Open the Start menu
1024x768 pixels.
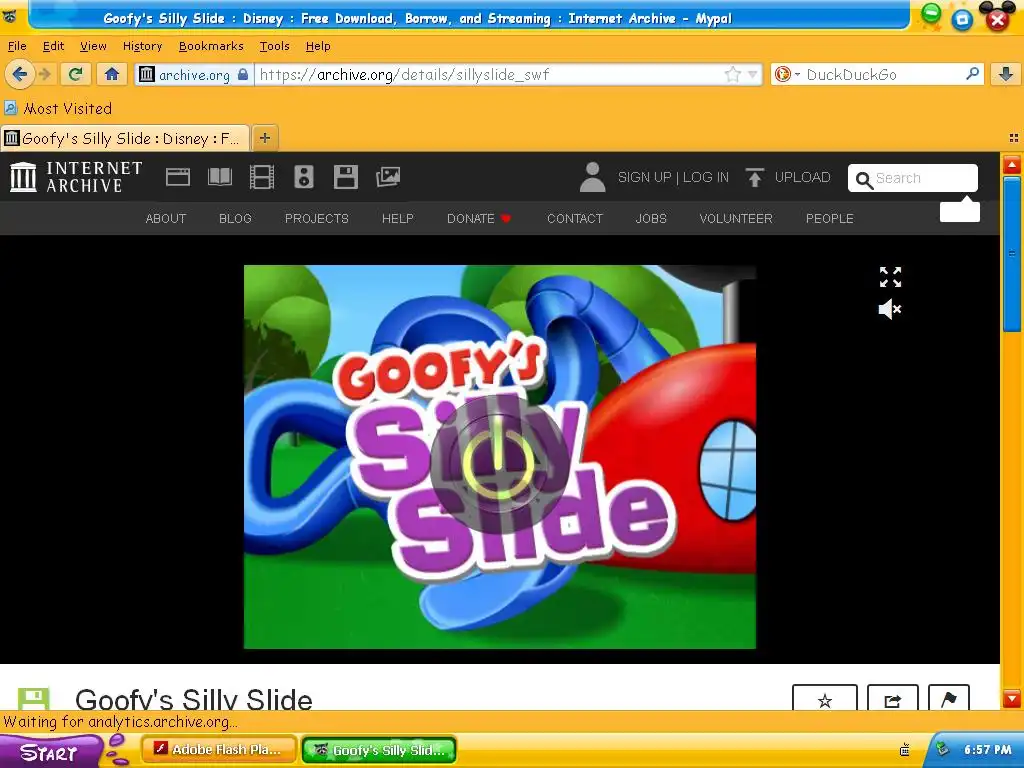(49, 752)
